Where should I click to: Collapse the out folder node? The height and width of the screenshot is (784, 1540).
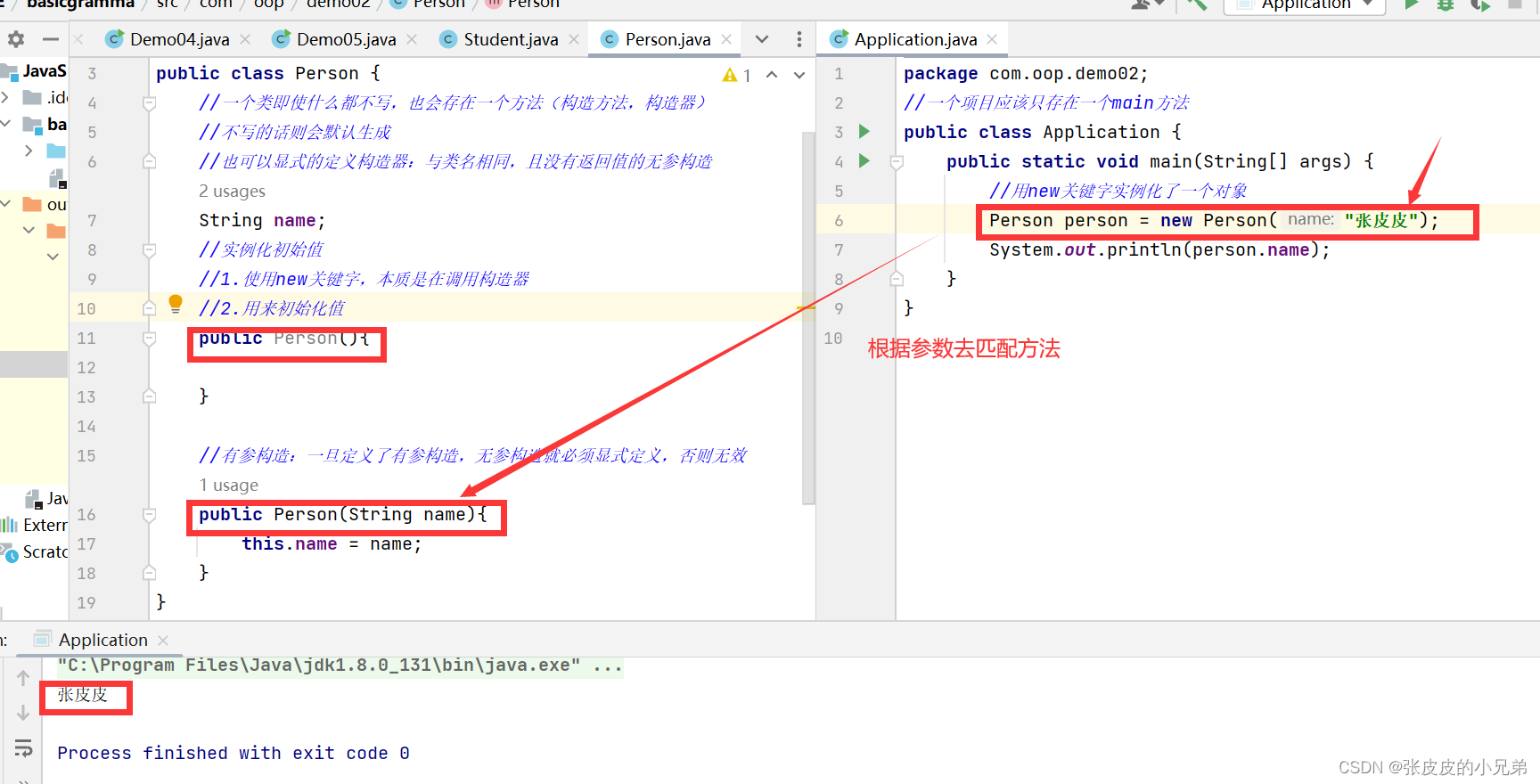coord(6,204)
